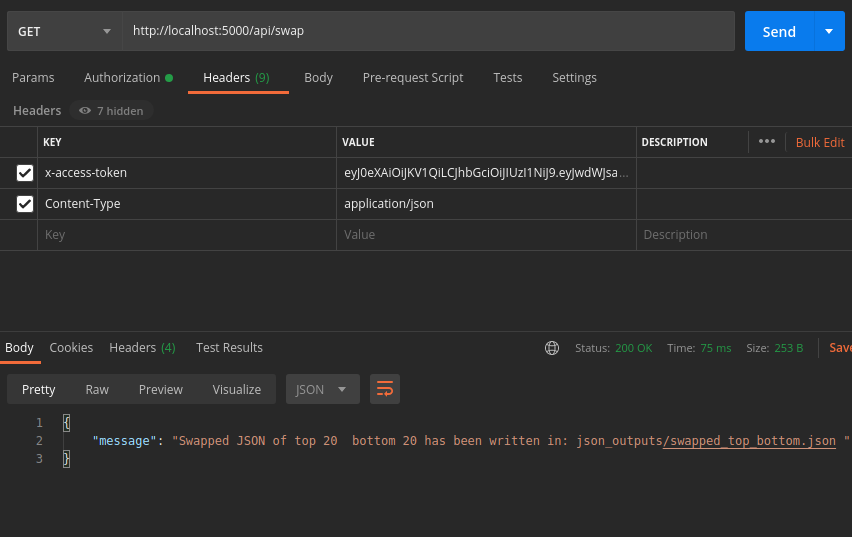This screenshot has height=537, width=852.
Task: Select the Content-Type key cell
Action: coord(187,204)
